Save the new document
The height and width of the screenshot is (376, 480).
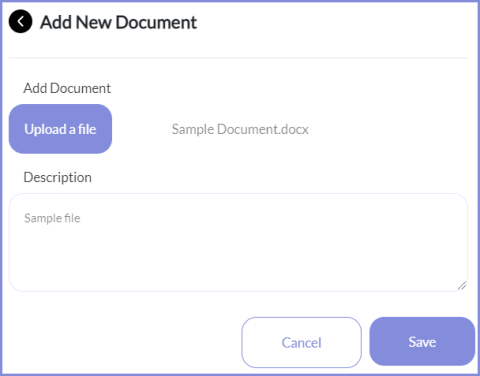tap(422, 342)
